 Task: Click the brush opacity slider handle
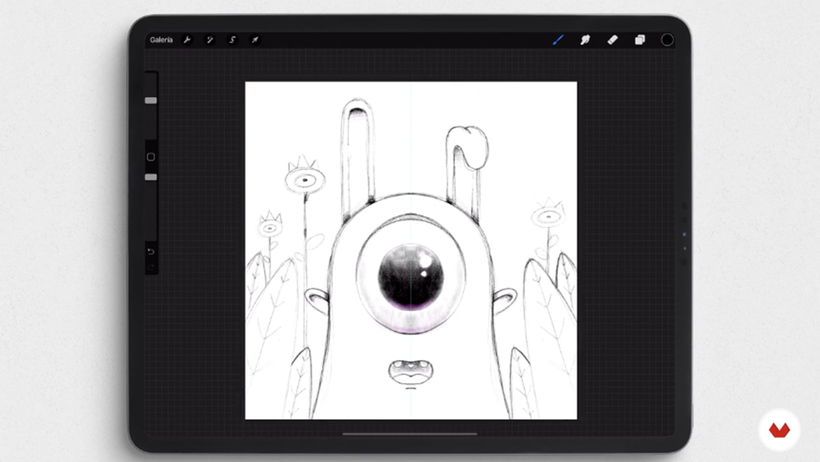point(151,177)
